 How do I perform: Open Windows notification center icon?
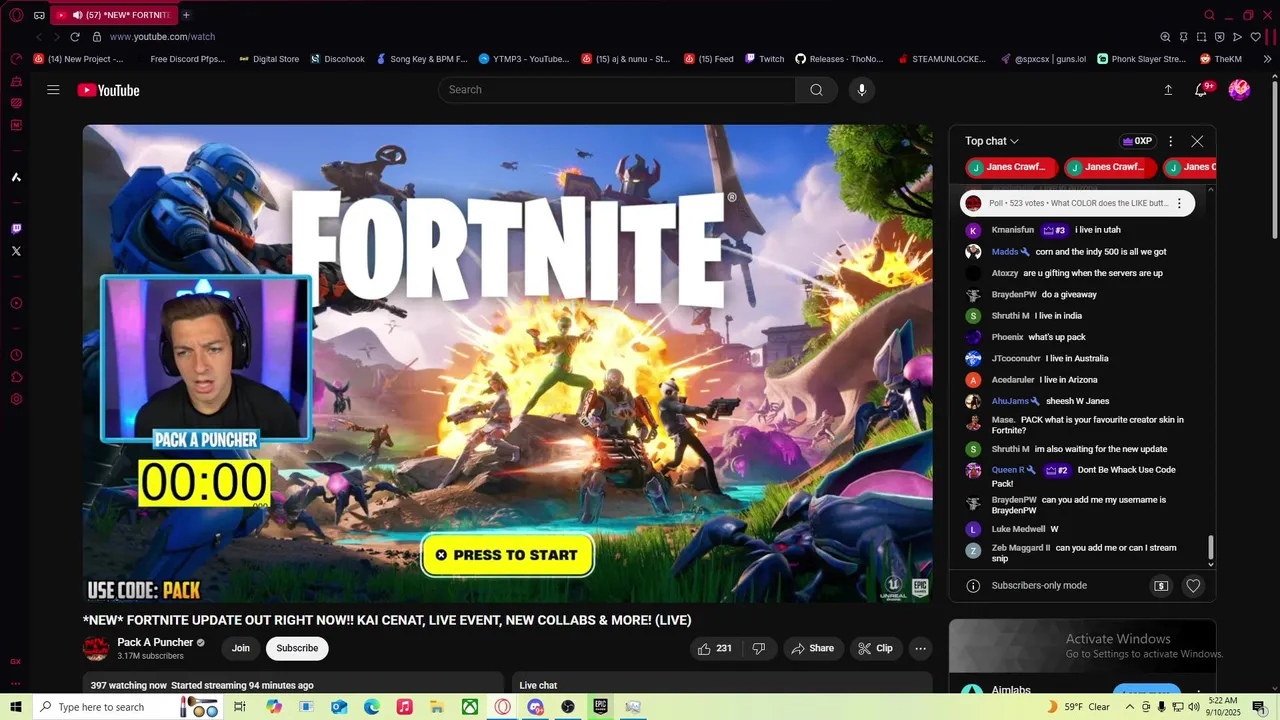1259,707
